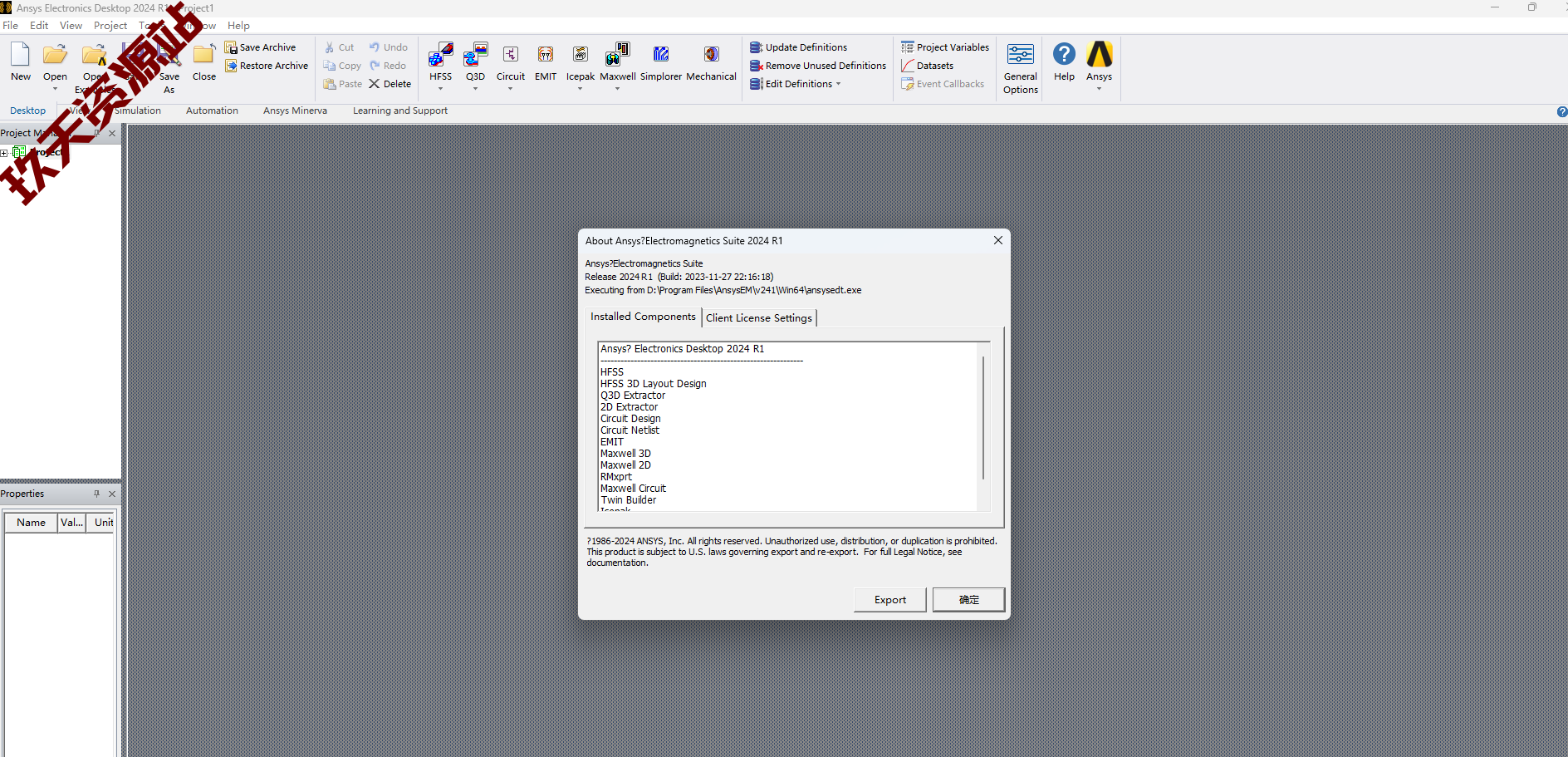Click the Open folder icon

click(x=55, y=55)
